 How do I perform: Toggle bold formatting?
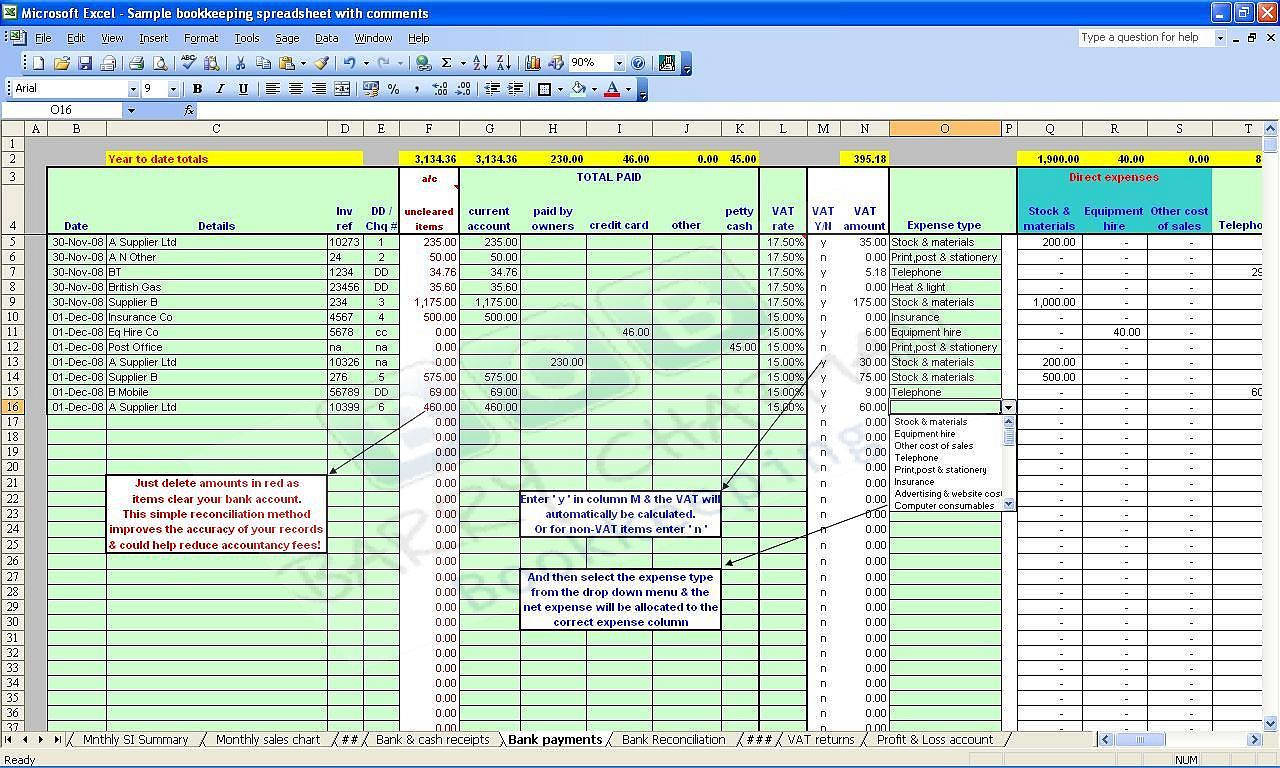pos(196,89)
